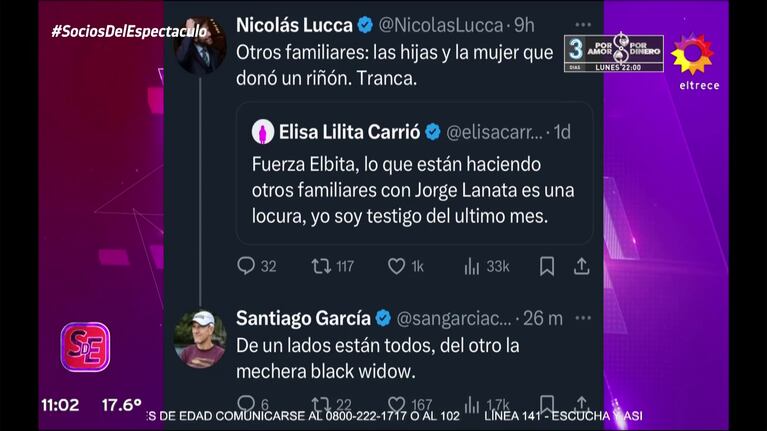Click the pink SE show logo
Image resolution: width=767 pixels, height=431 pixels.
pos(85,347)
